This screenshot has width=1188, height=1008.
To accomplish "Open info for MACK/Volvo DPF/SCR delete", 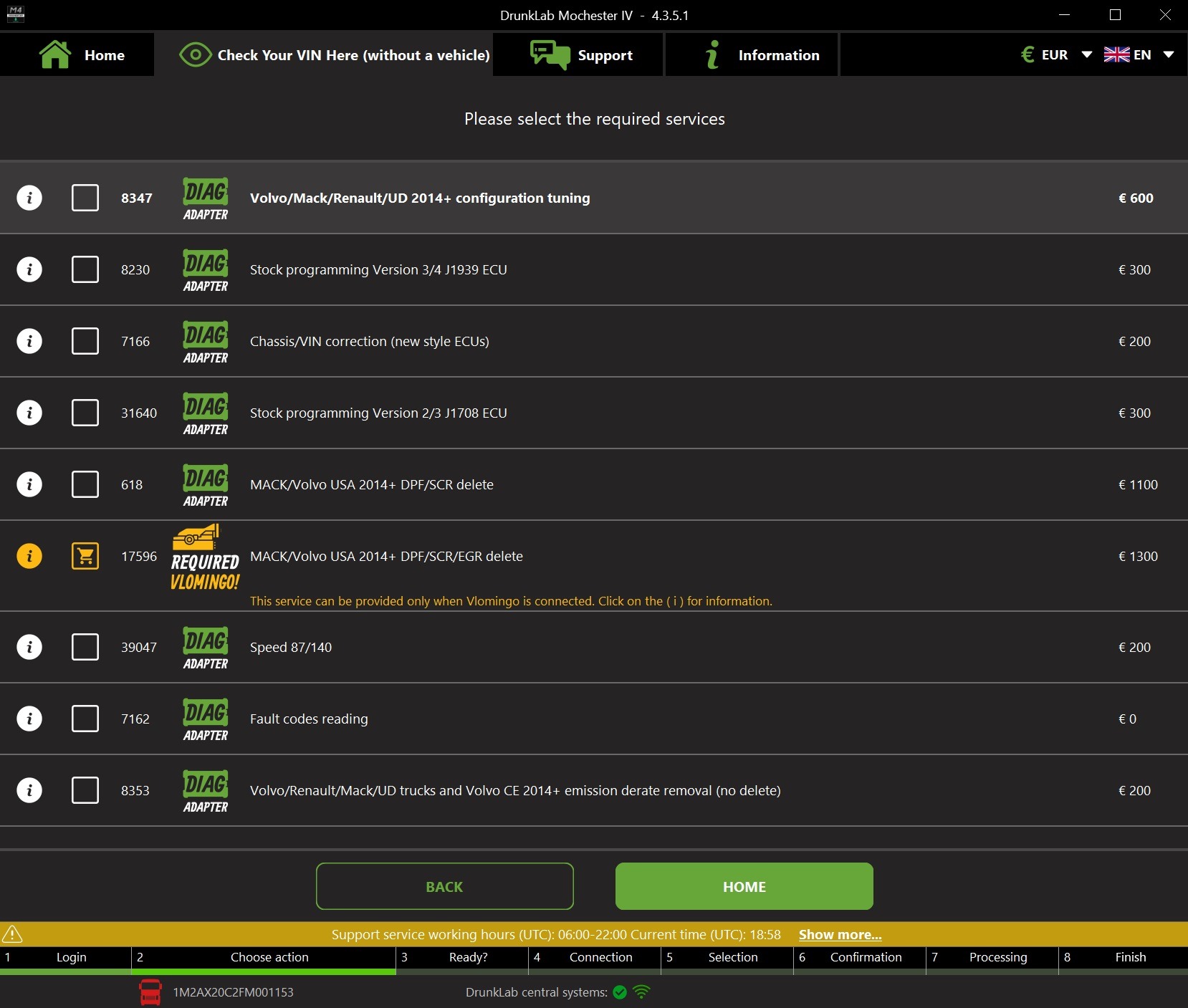I will point(29,484).
